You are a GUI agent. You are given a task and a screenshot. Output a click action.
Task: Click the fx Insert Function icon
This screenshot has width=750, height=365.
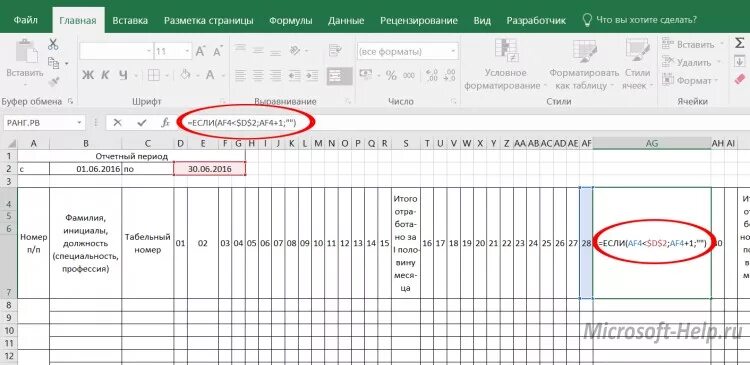coord(165,122)
